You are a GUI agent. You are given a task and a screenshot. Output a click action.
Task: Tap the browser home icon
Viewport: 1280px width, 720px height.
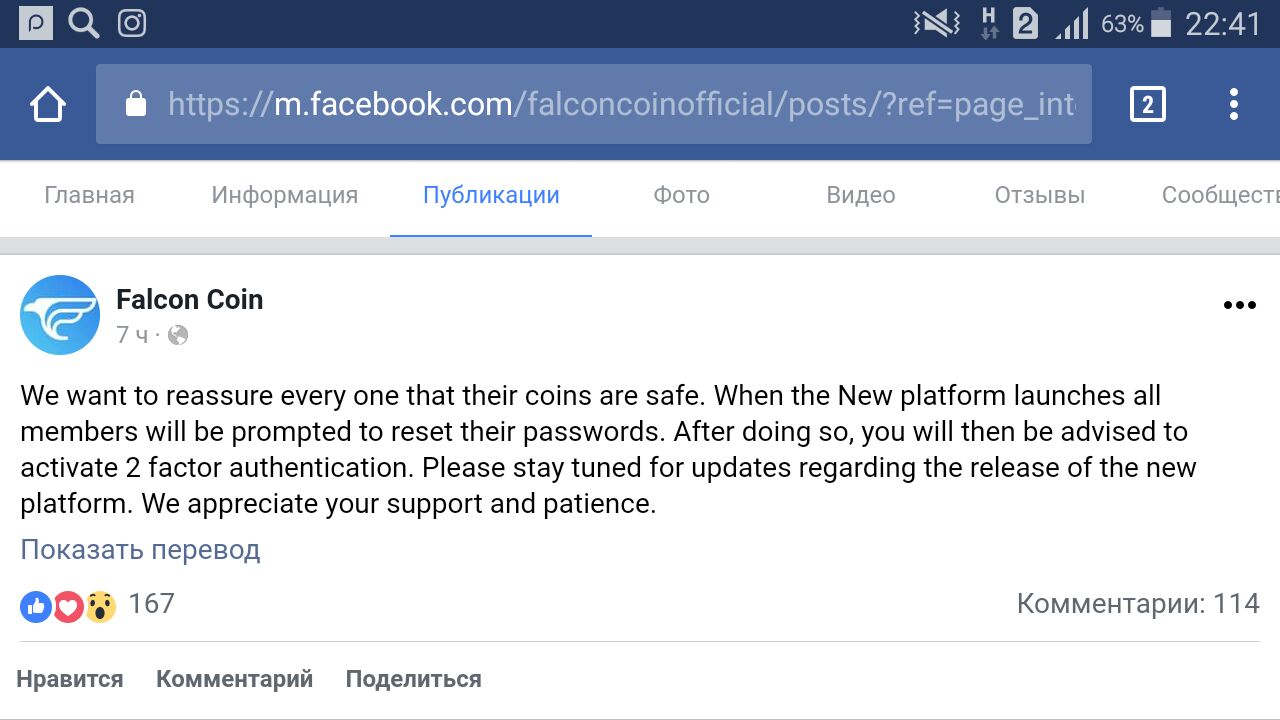point(48,104)
